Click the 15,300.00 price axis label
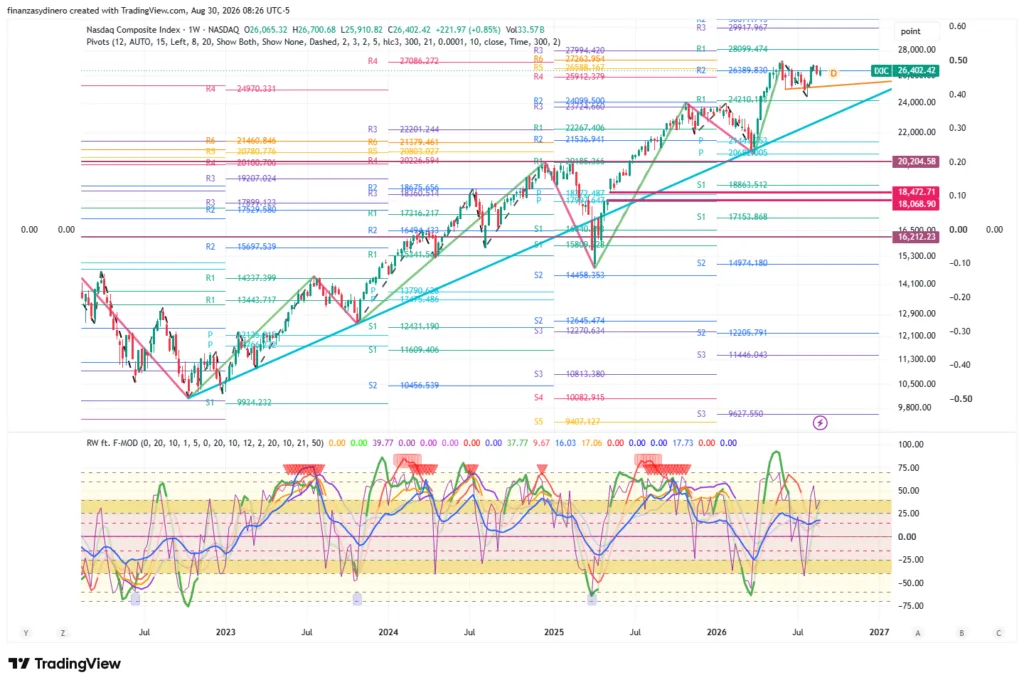1024x685 pixels. click(x=916, y=256)
